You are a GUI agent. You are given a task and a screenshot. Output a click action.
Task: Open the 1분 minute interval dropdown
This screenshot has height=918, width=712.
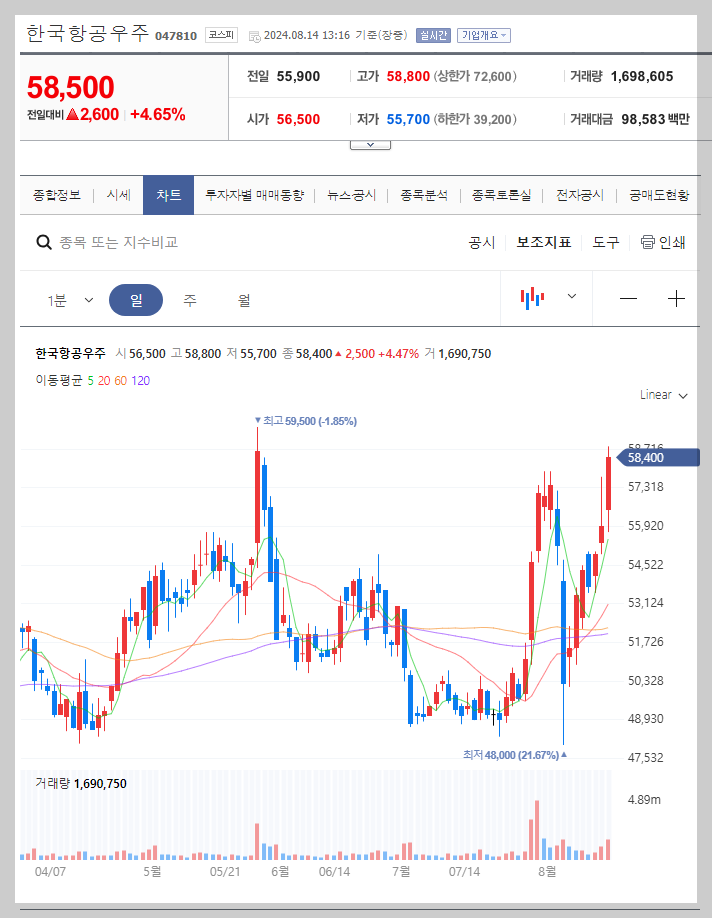[70, 300]
